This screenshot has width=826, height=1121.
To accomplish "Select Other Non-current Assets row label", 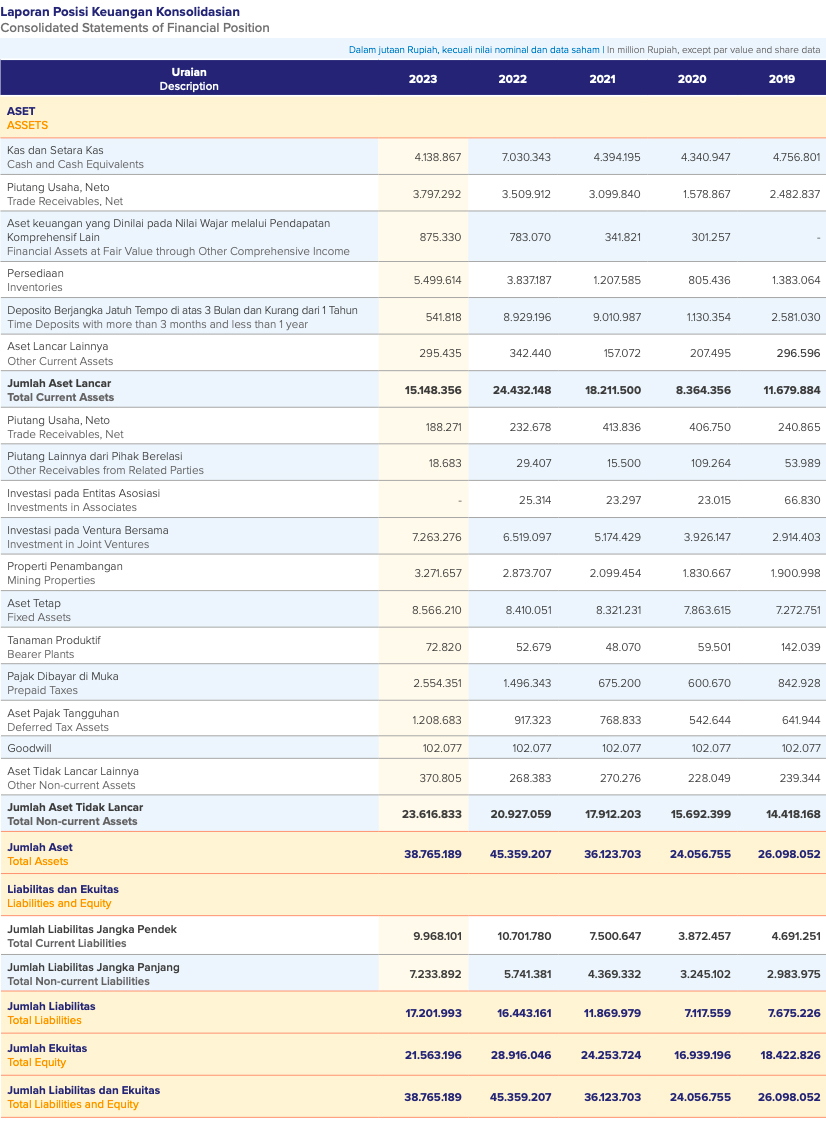I will pos(73,778).
